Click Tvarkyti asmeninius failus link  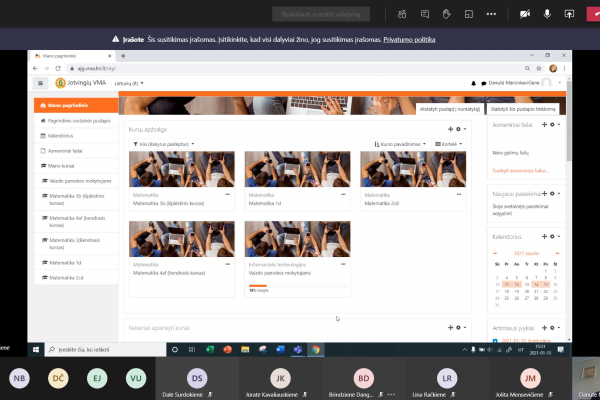(521, 171)
